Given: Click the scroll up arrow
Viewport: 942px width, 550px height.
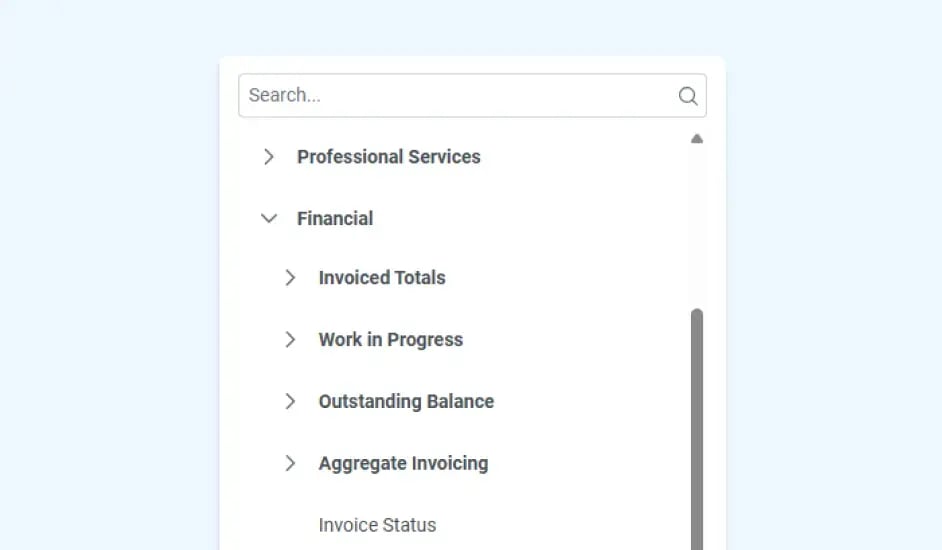Looking at the screenshot, I should (697, 139).
